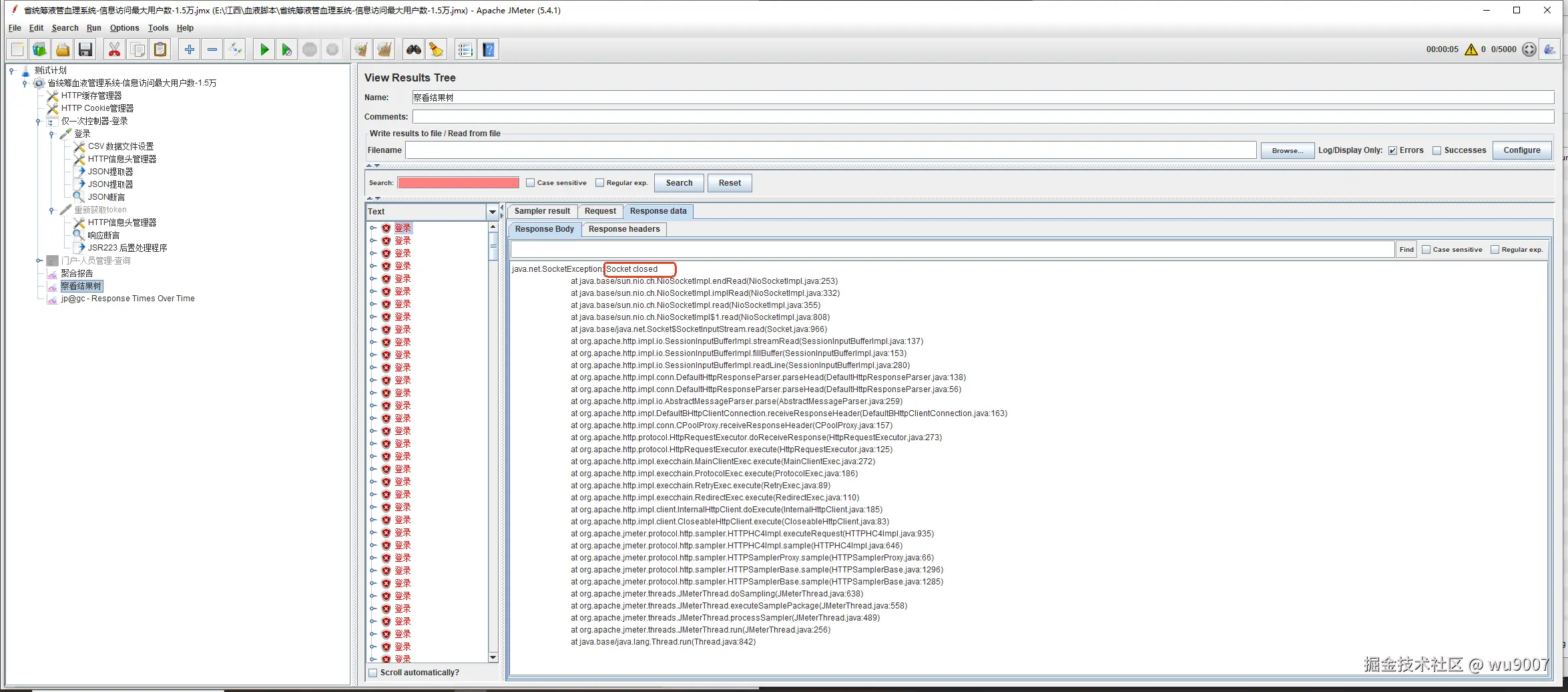Click the results list scroll-up arrow
1568x692 pixels.
[493, 227]
